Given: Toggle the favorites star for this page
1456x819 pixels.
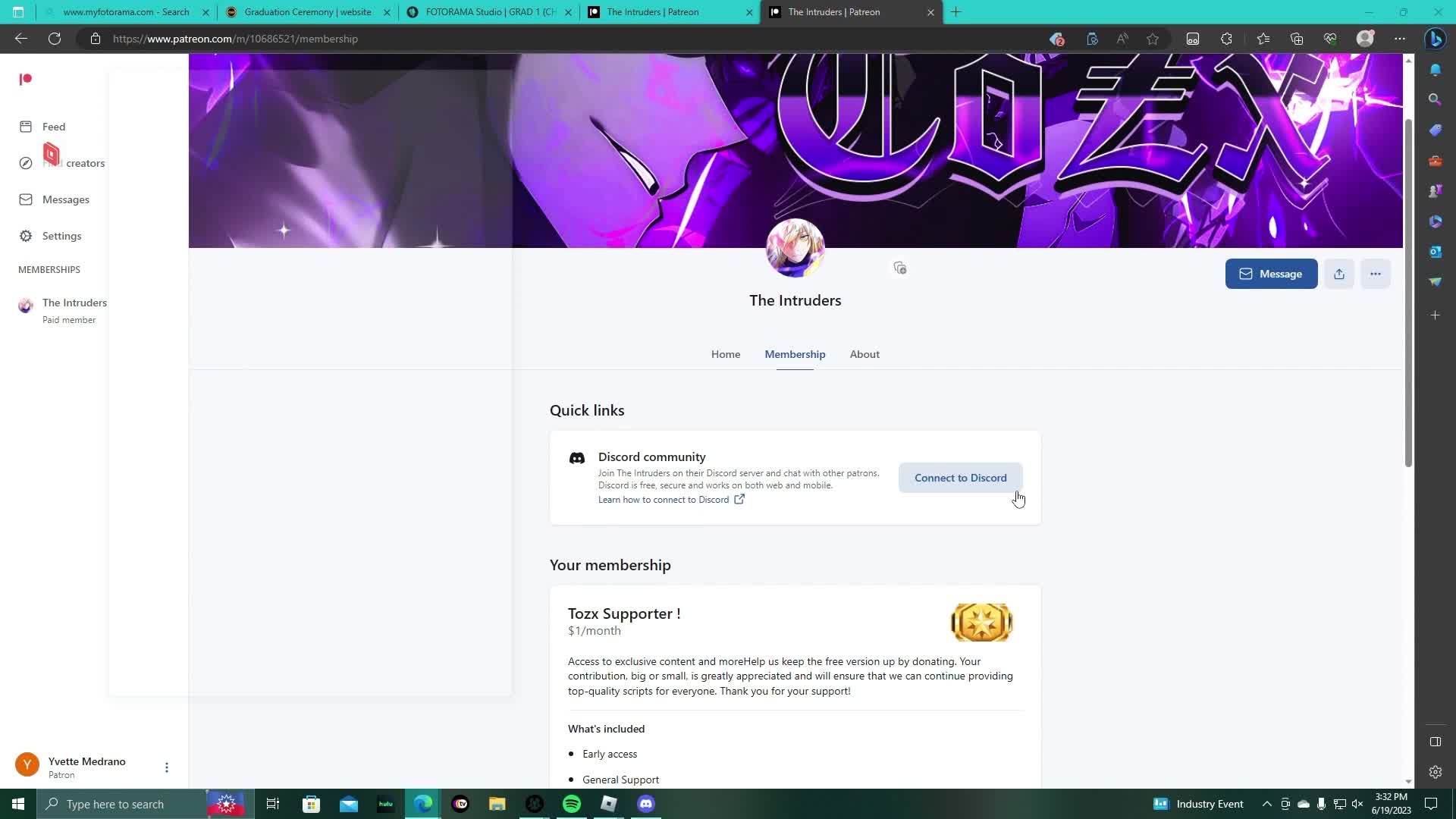Looking at the screenshot, I should [1152, 39].
